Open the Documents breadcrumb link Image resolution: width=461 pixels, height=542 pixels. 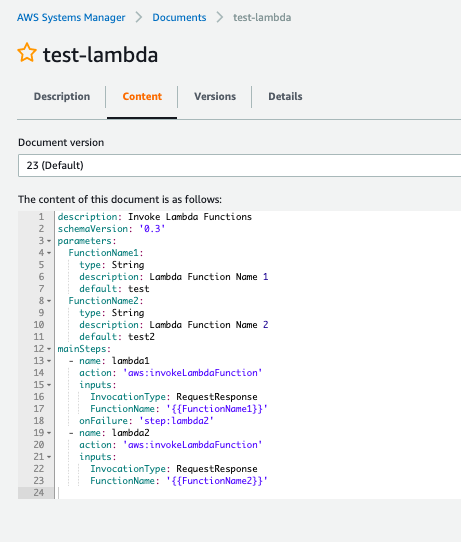pyautogui.click(x=179, y=17)
